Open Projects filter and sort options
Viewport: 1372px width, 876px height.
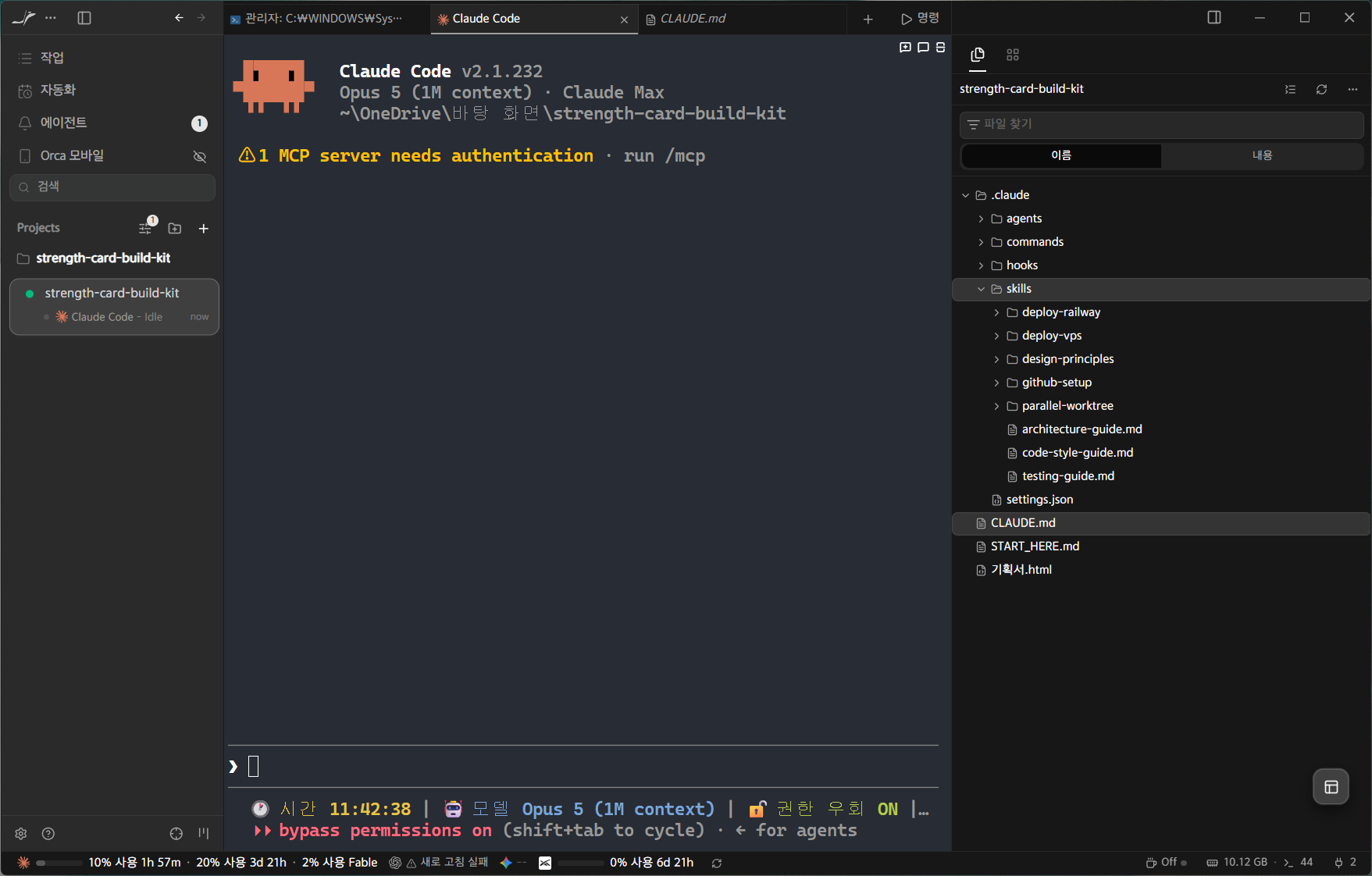tap(147, 227)
